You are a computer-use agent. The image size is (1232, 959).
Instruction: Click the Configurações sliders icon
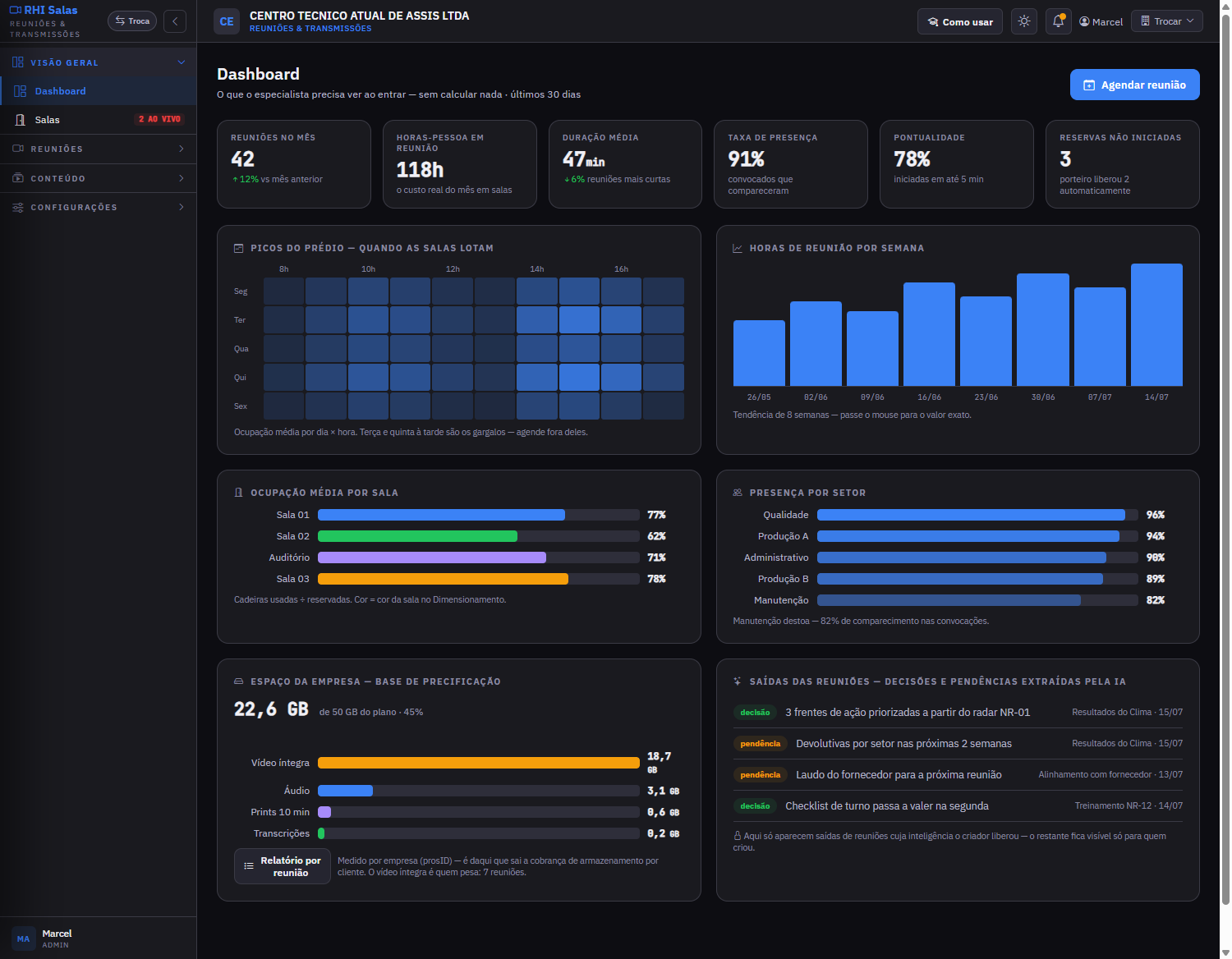coord(18,208)
